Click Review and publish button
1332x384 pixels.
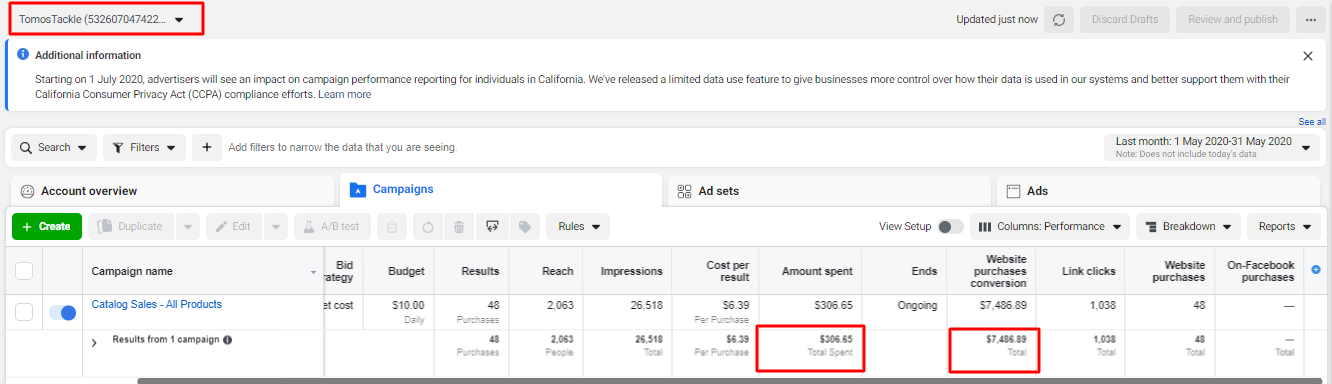tap(1233, 20)
